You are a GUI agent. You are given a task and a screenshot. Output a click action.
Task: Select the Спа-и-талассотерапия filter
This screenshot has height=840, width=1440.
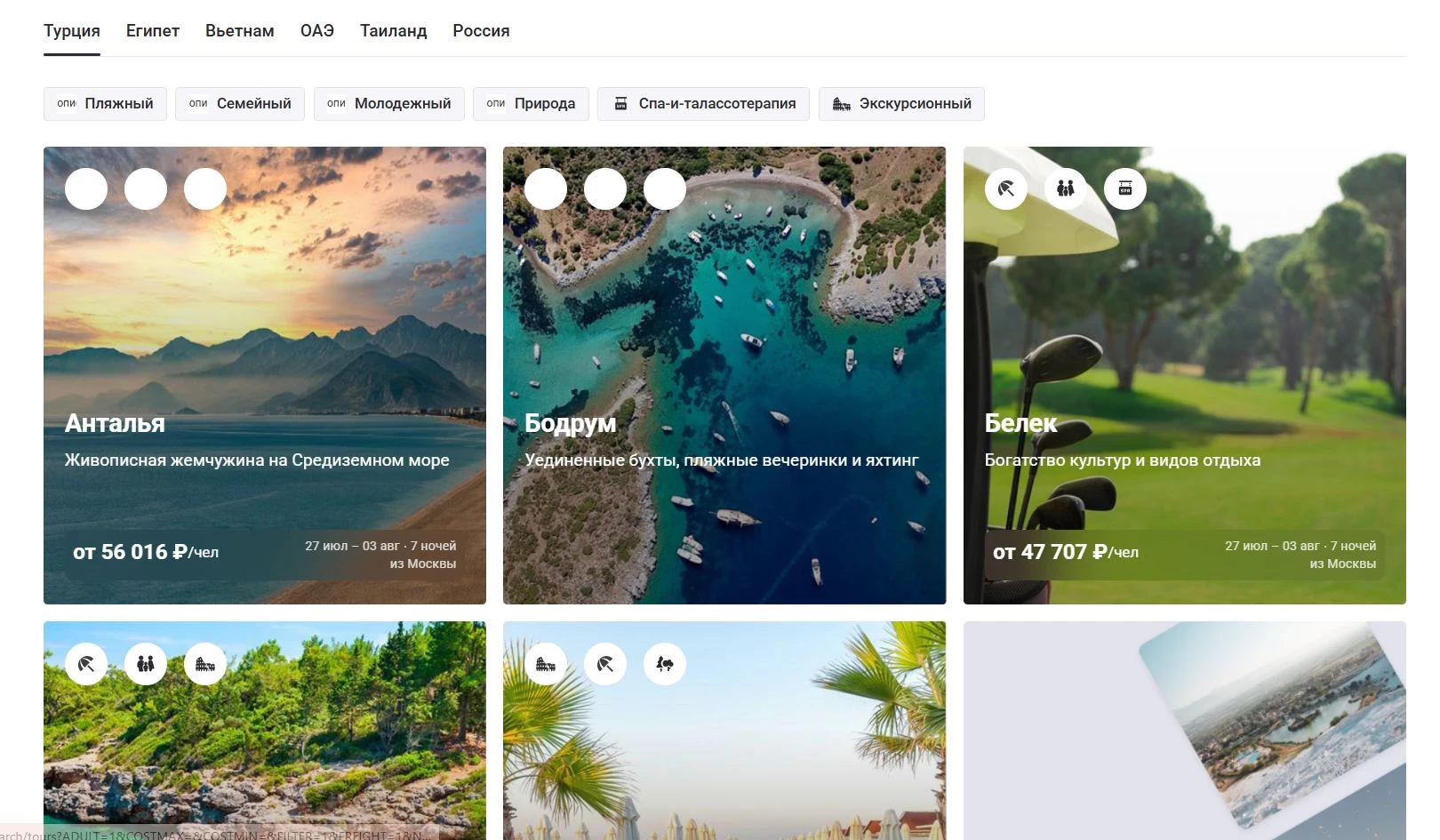click(x=703, y=104)
